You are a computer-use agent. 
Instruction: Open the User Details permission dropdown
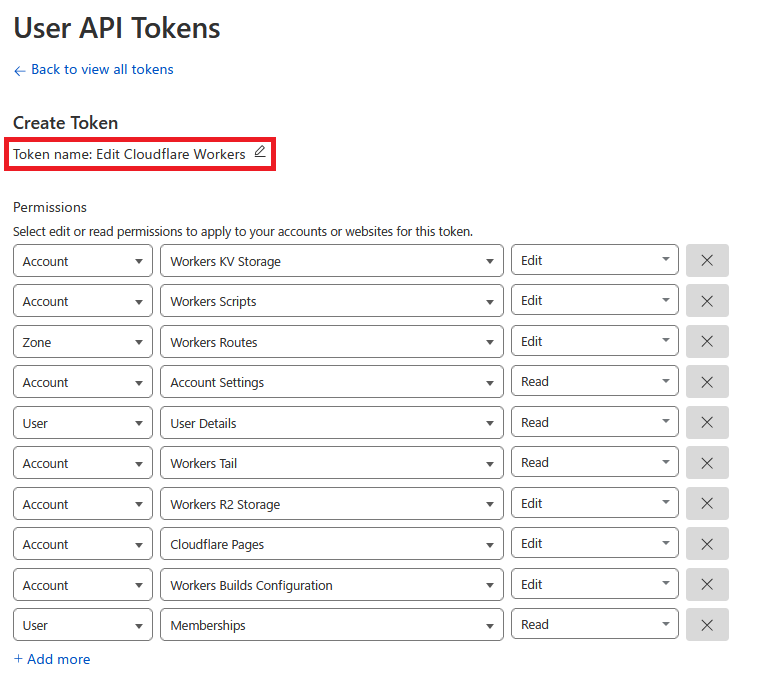(331, 423)
